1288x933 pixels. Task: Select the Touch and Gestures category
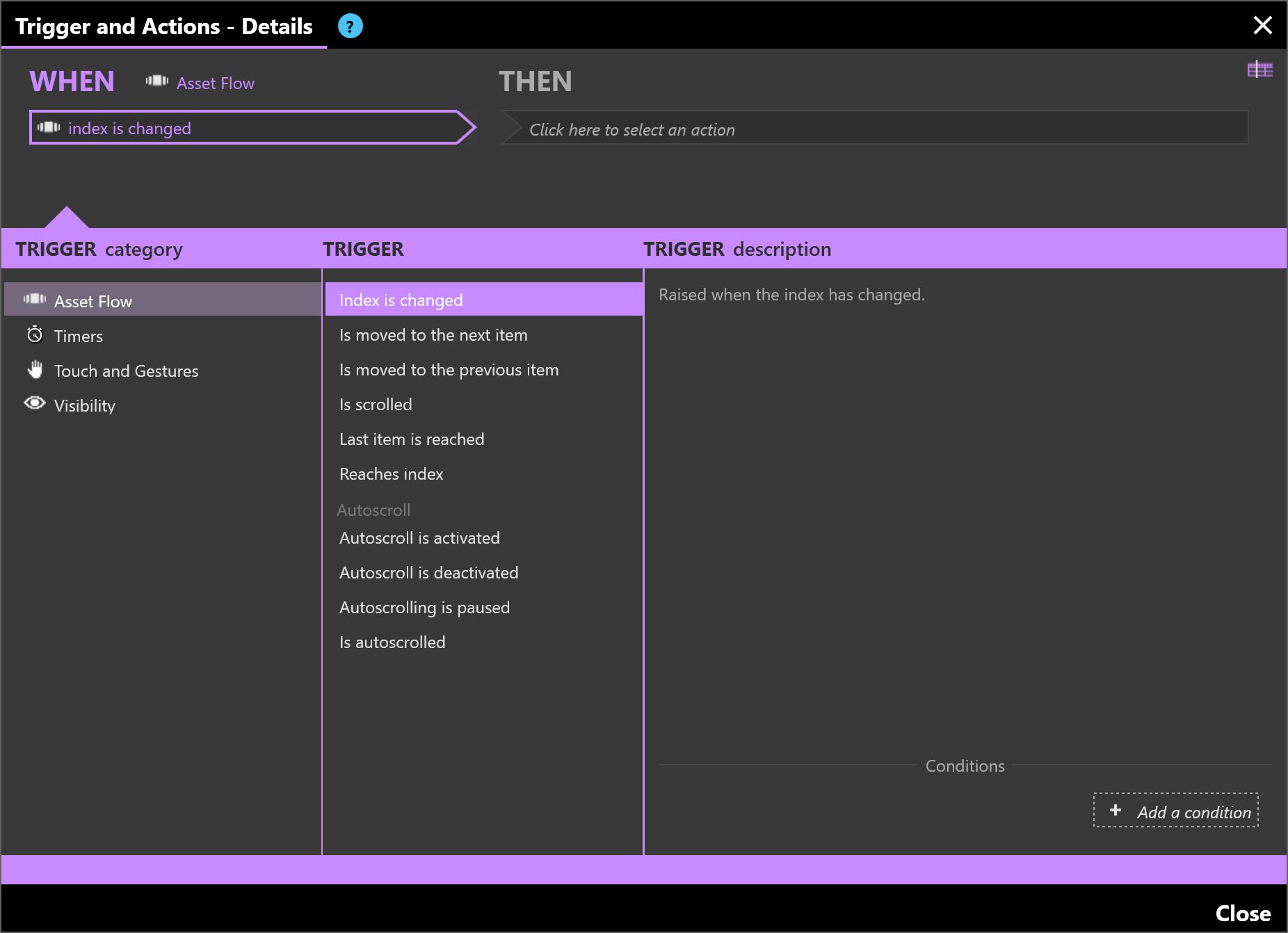[x=126, y=371]
